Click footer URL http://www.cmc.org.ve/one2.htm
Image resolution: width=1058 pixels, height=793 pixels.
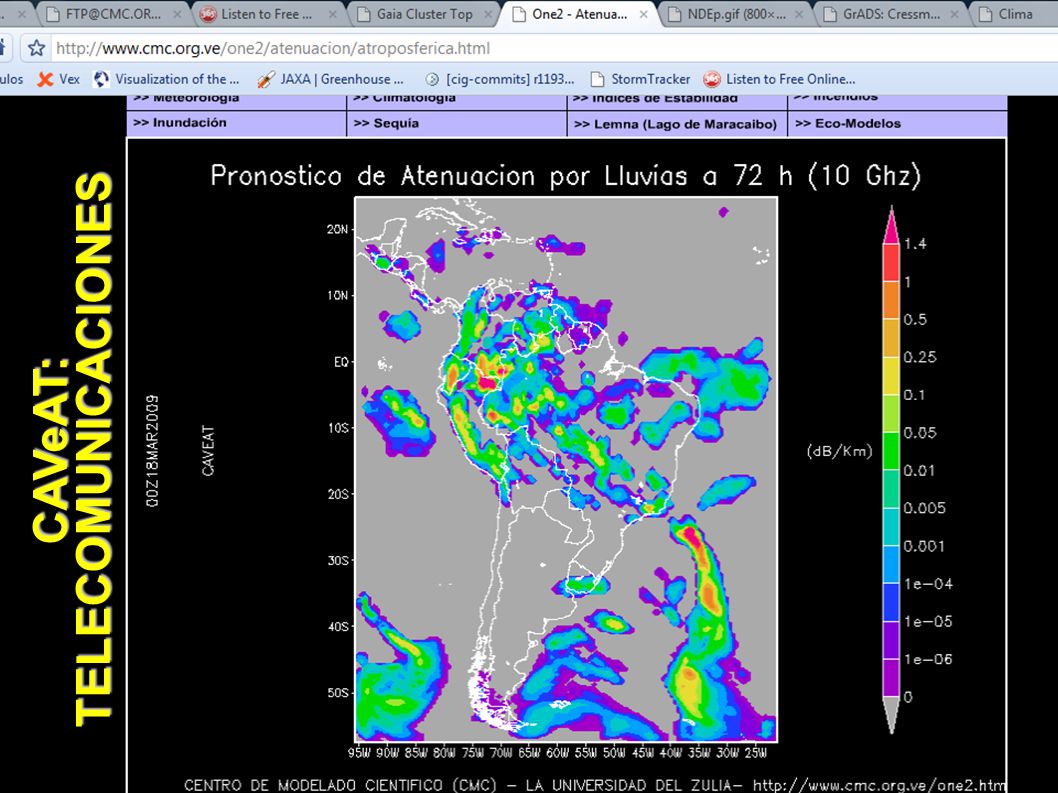[x=879, y=786]
